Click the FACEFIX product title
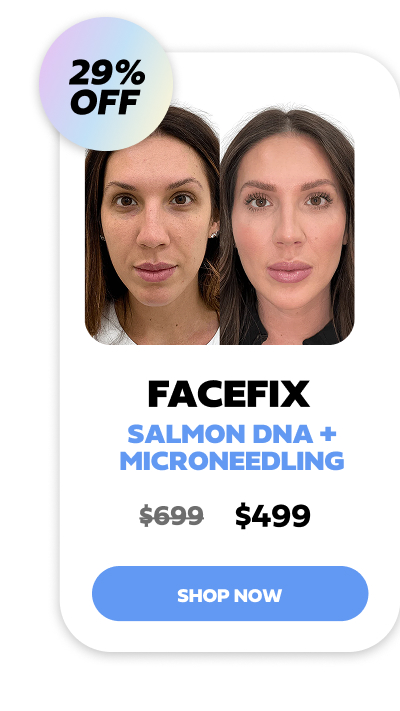The image size is (400, 711). [x=229, y=394]
